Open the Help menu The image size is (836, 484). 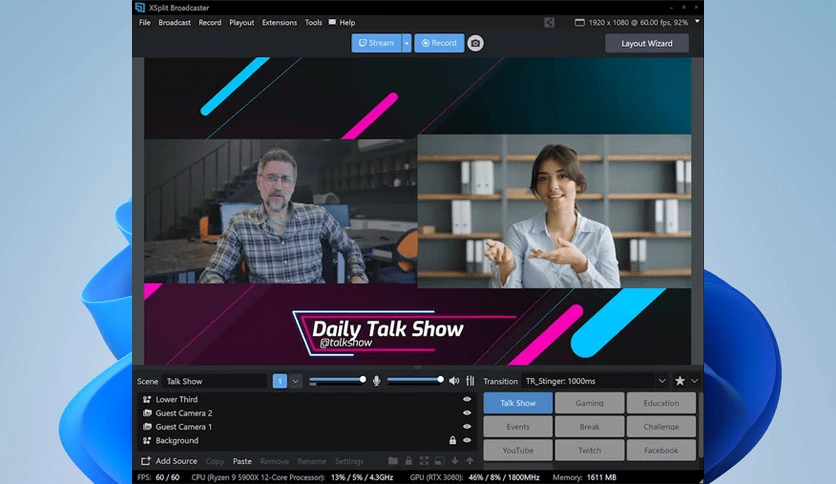[347, 22]
